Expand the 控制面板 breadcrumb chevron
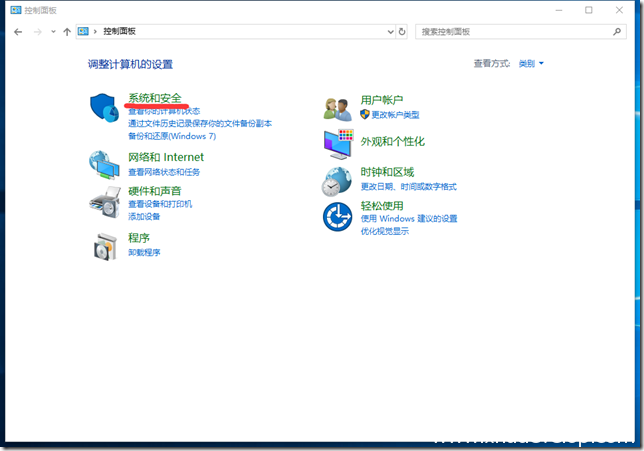 click(95, 32)
